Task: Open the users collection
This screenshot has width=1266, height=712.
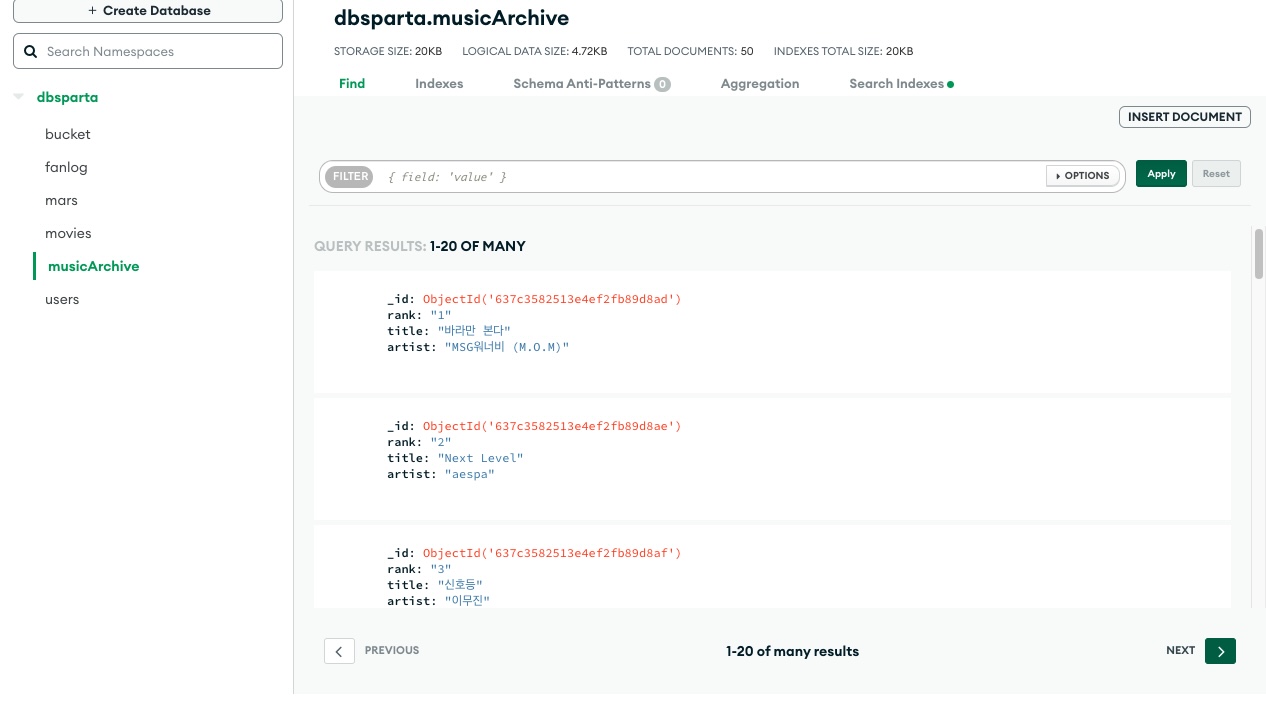Action: [x=62, y=299]
